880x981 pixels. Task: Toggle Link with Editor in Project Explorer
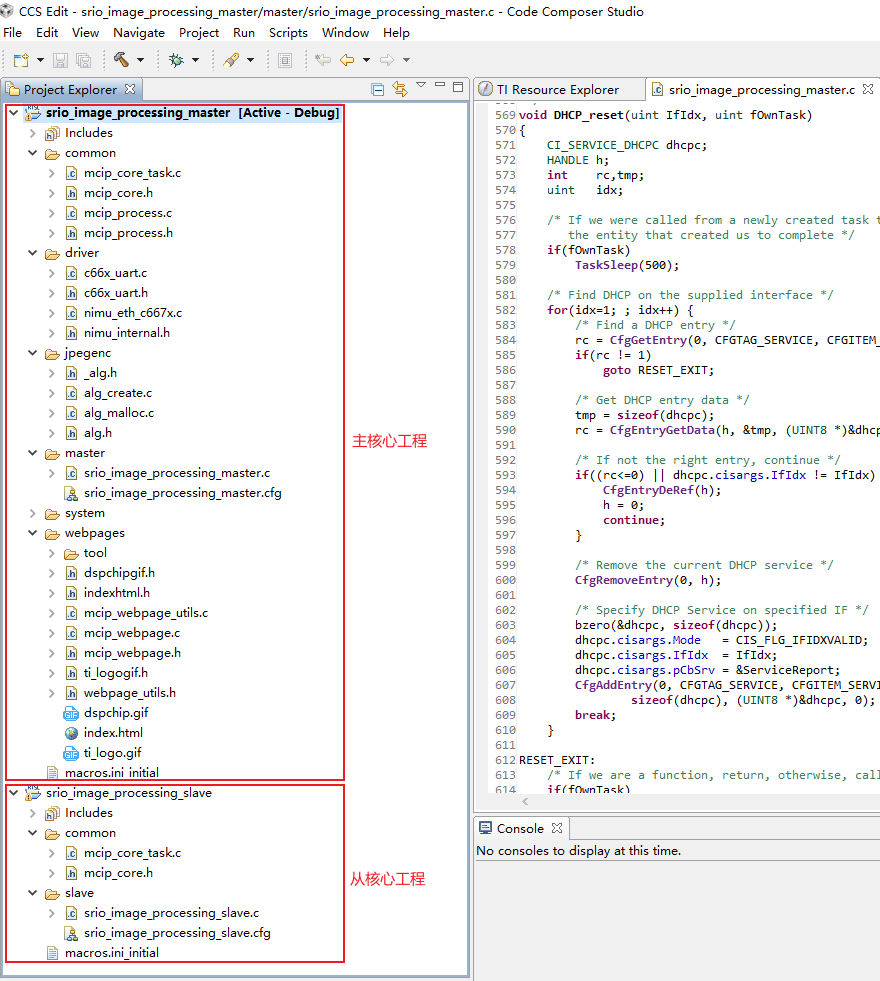point(400,89)
